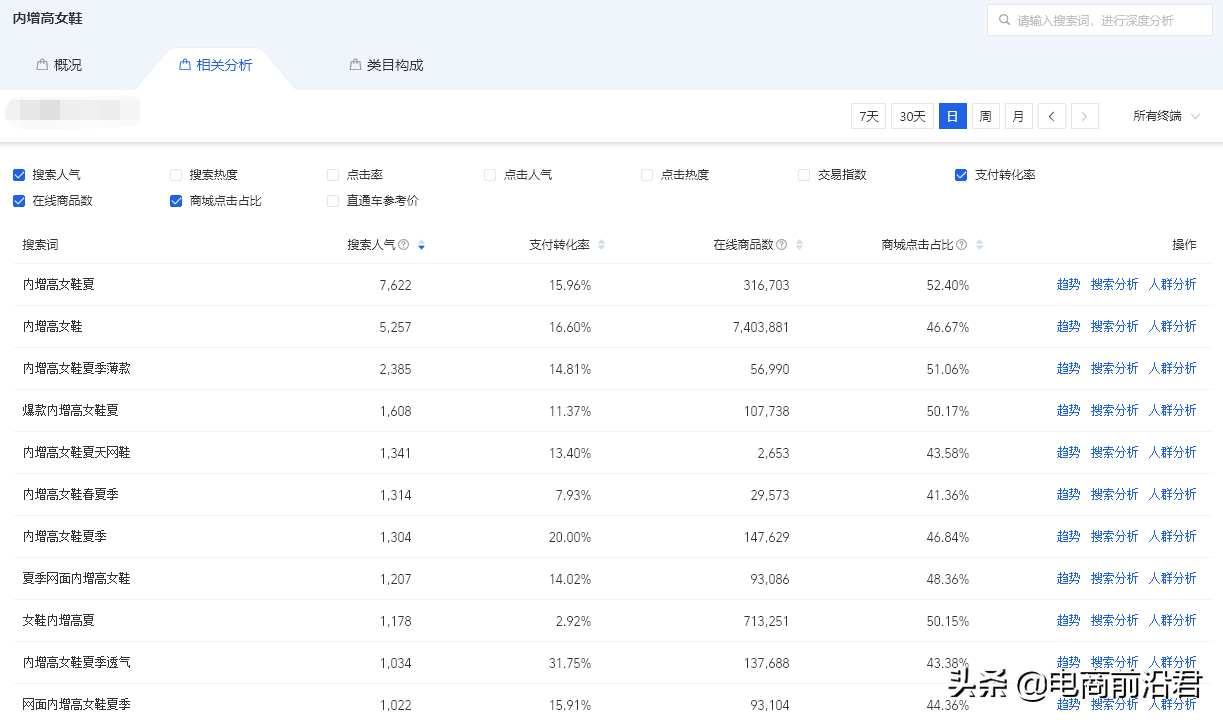Click the question-mark help icon beside 搜索人气 header

pyautogui.click(x=403, y=244)
